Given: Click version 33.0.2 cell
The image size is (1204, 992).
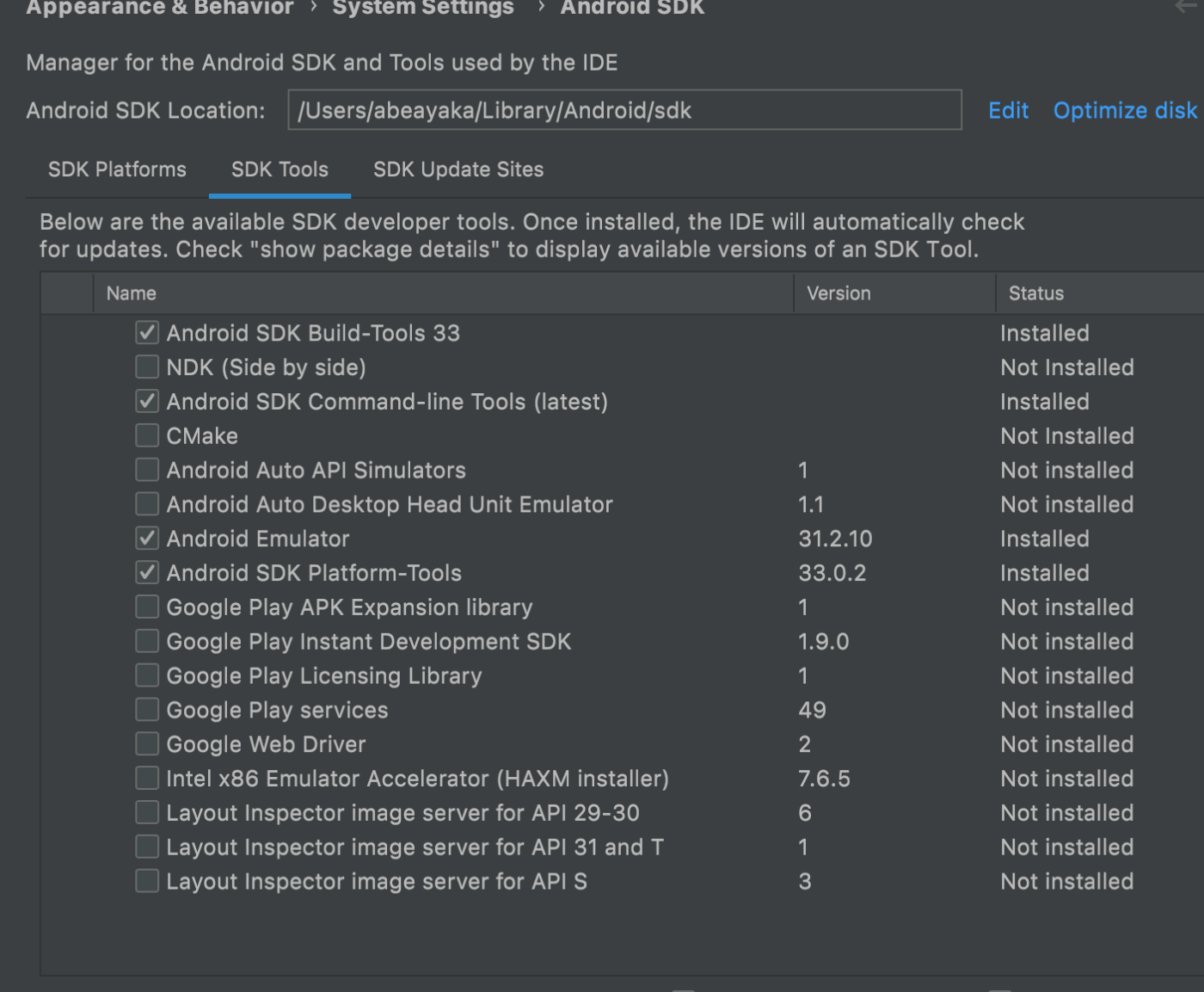Looking at the screenshot, I should click(x=832, y=573).
